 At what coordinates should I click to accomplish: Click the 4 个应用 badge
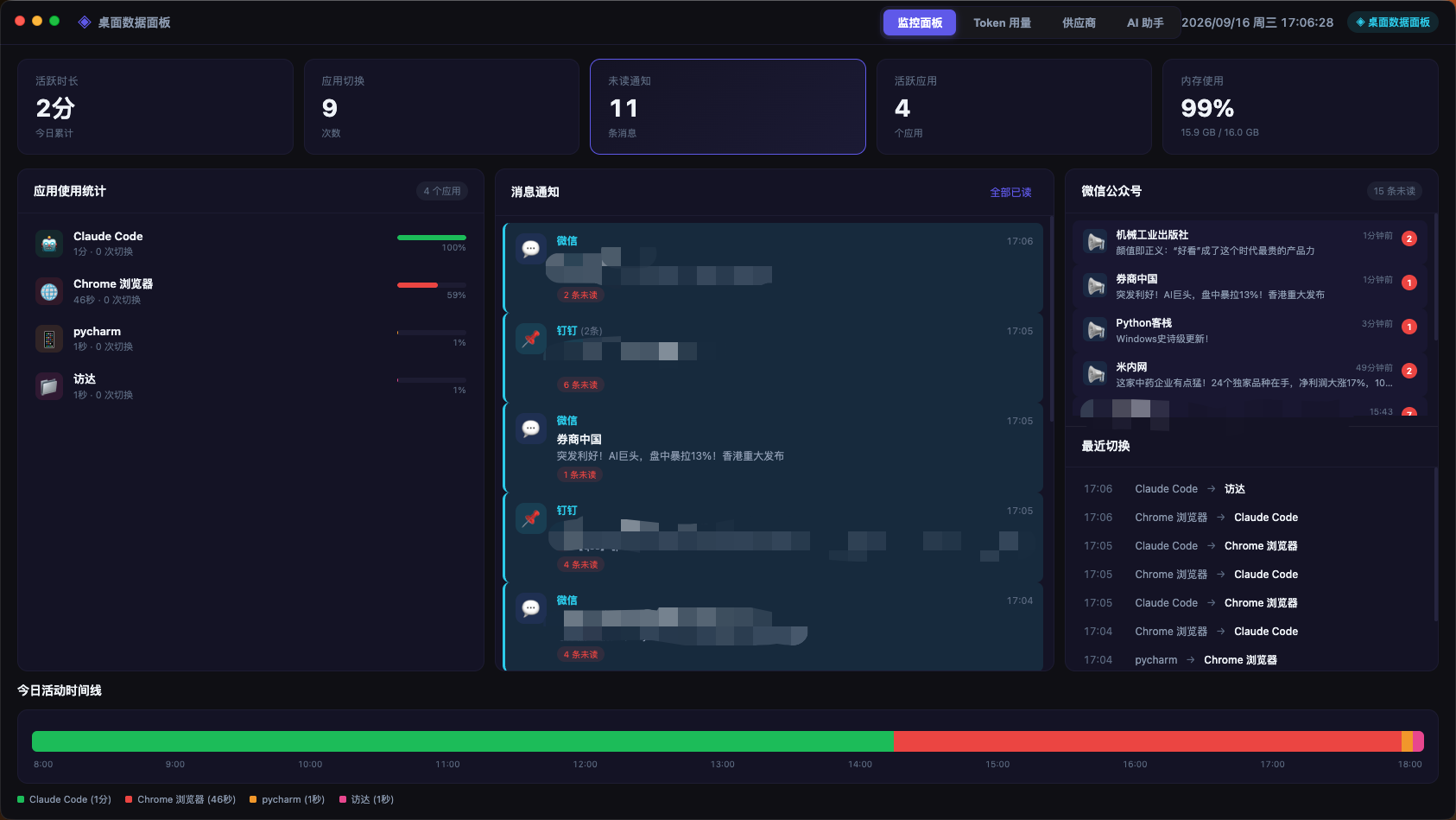pos(442,191)
